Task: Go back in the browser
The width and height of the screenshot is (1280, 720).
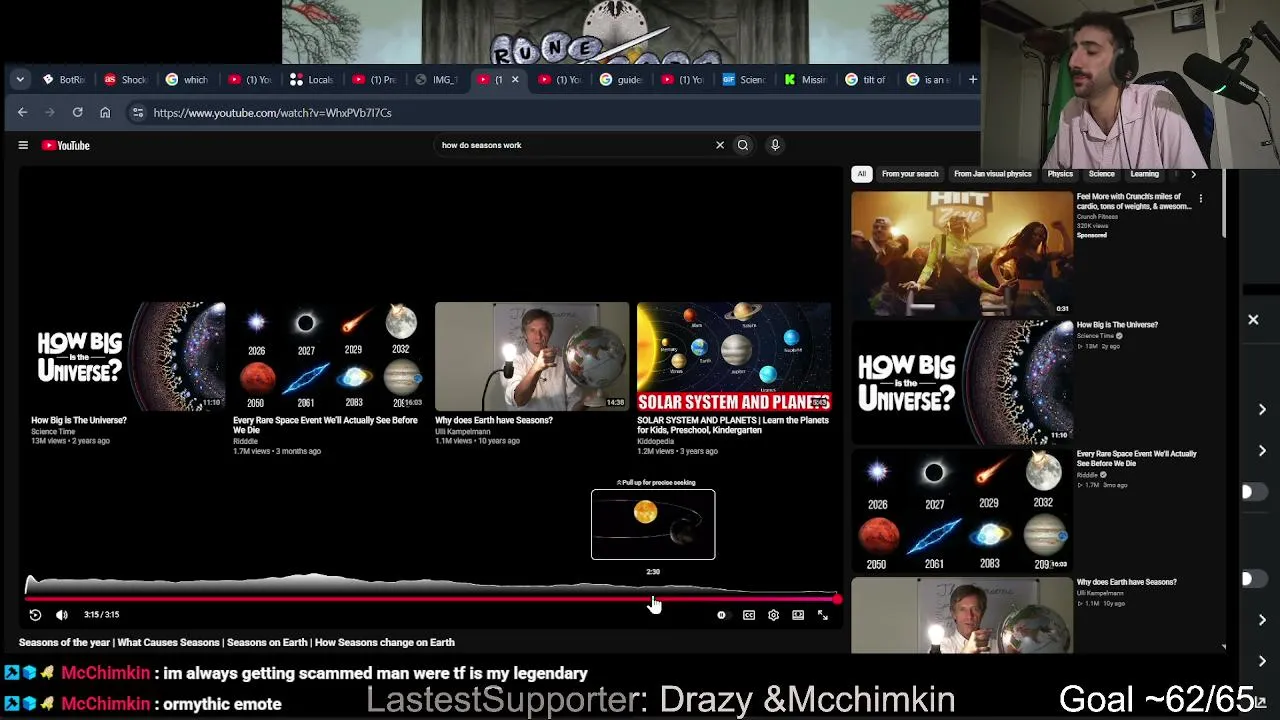Action: [22, 113]
